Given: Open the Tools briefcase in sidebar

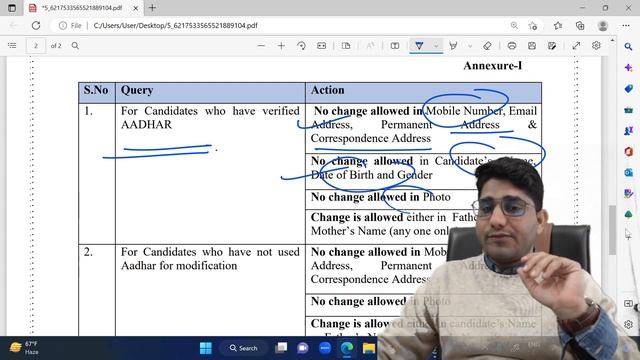Looking at the screenshot, I should click(x=628, y=110).
